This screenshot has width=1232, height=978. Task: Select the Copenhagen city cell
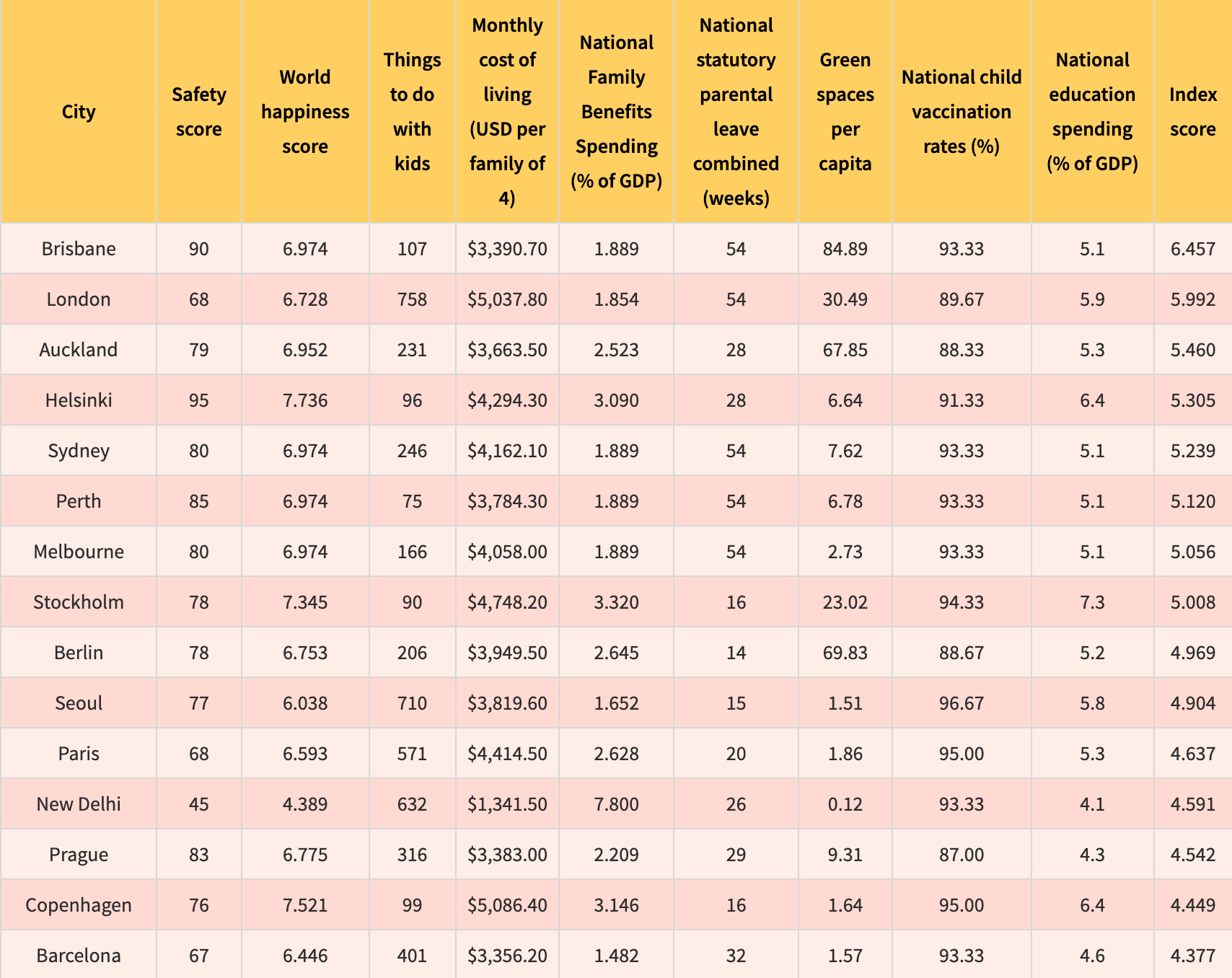click(x=79, y=905)
